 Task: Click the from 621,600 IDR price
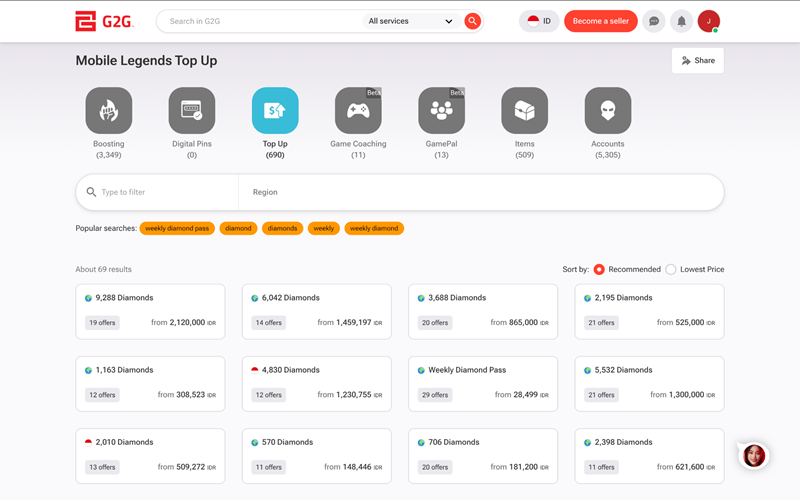pyautogui.click(x=686, y=467)
